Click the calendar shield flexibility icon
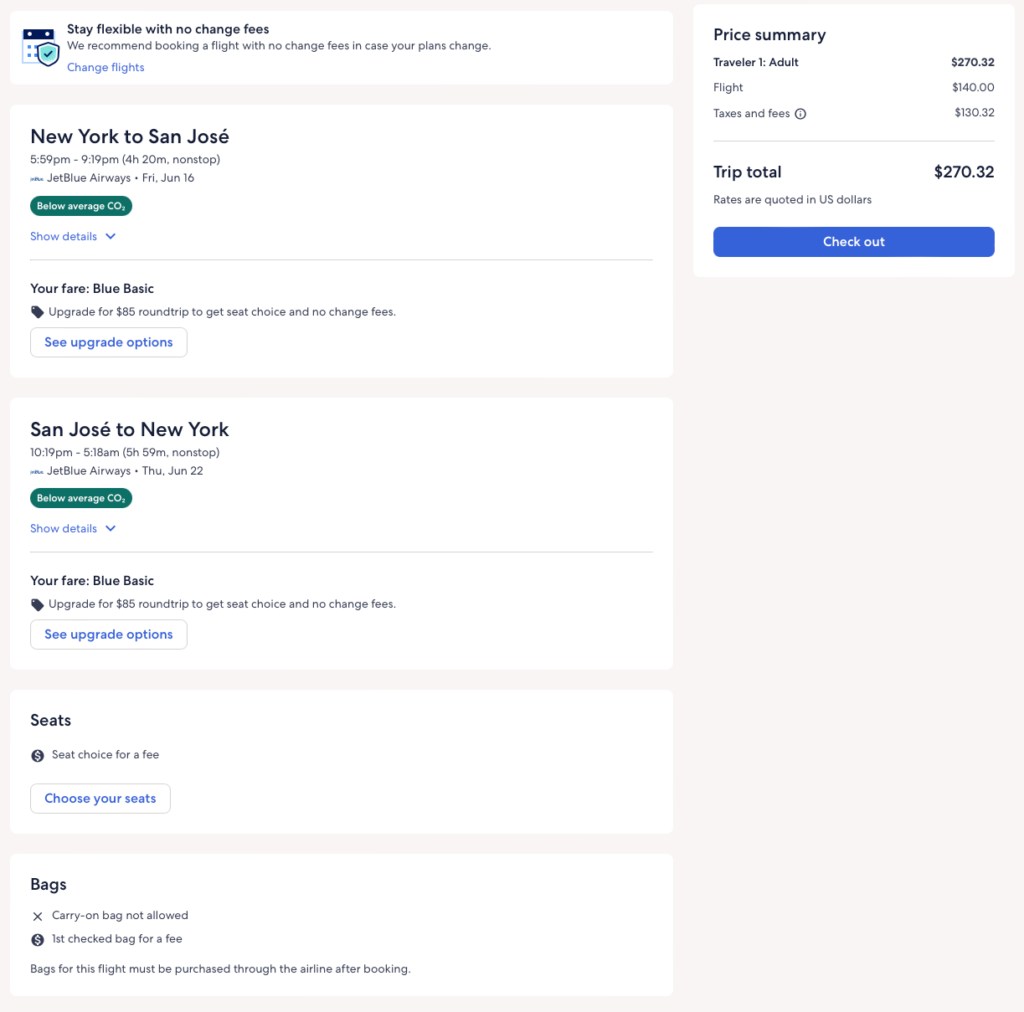The width and height of the screenshot is (1024, 1012). pos(41,47)
